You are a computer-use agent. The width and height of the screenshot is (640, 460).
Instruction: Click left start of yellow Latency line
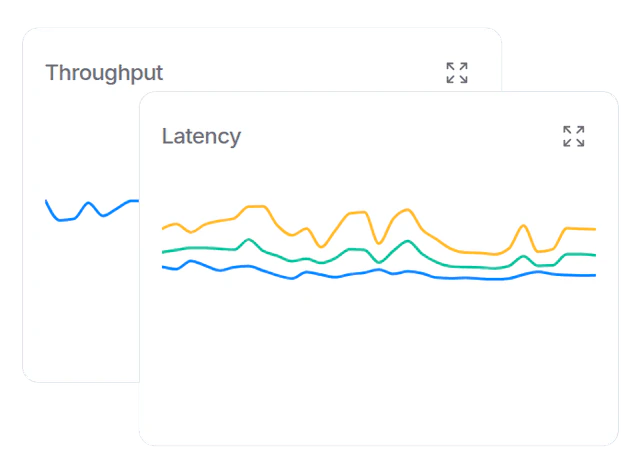point(163,229)
